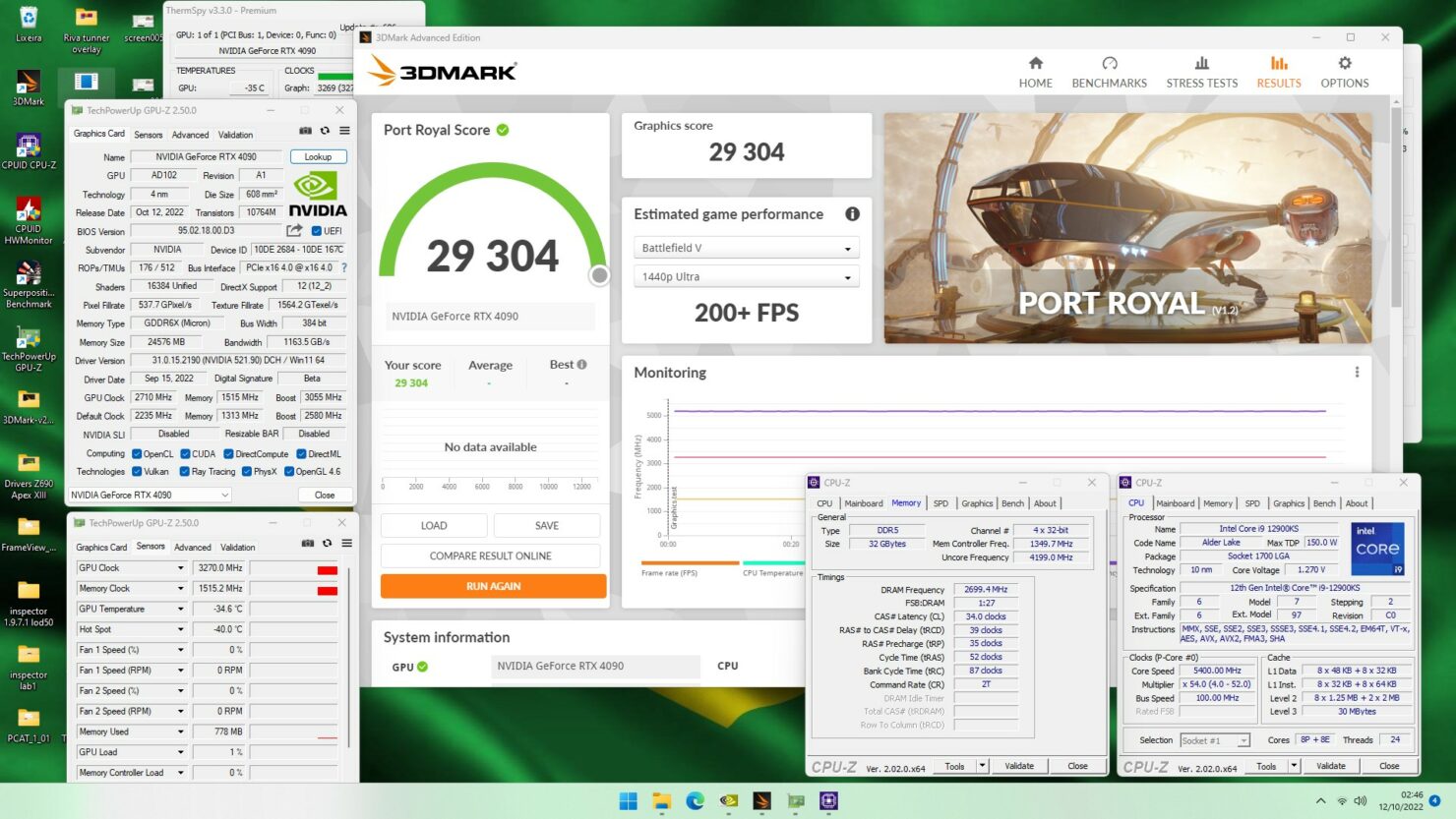Image resolution: width=1456 pixels, height=819 pixels.
Task: Show info about estimated game performance
Action: coord(852,214)
